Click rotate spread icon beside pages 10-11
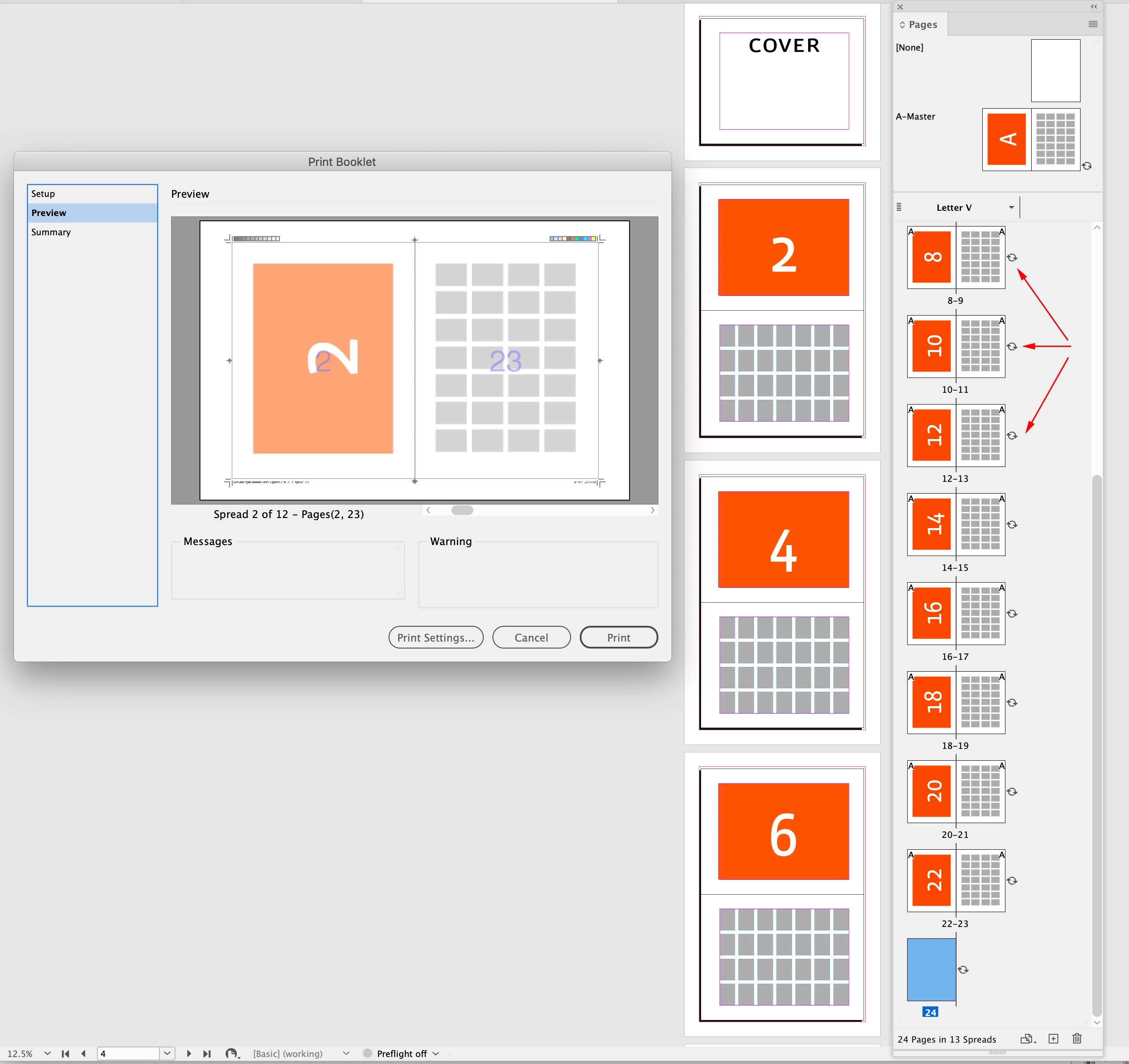The width and height of the screenshot is (1129, 1064). click(x=1012, y=347)
